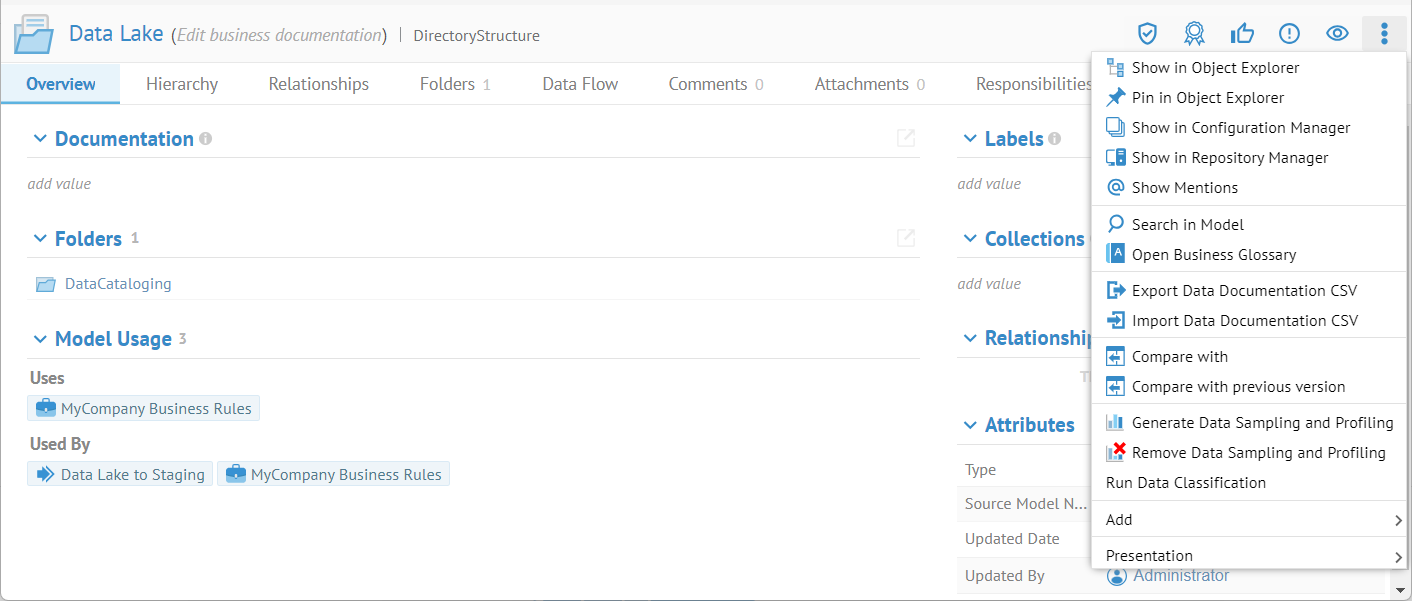Viewport: 1412px width, 601px height.
Task: Open the DataCataloging folder link
Action: (x=117, y=284)
